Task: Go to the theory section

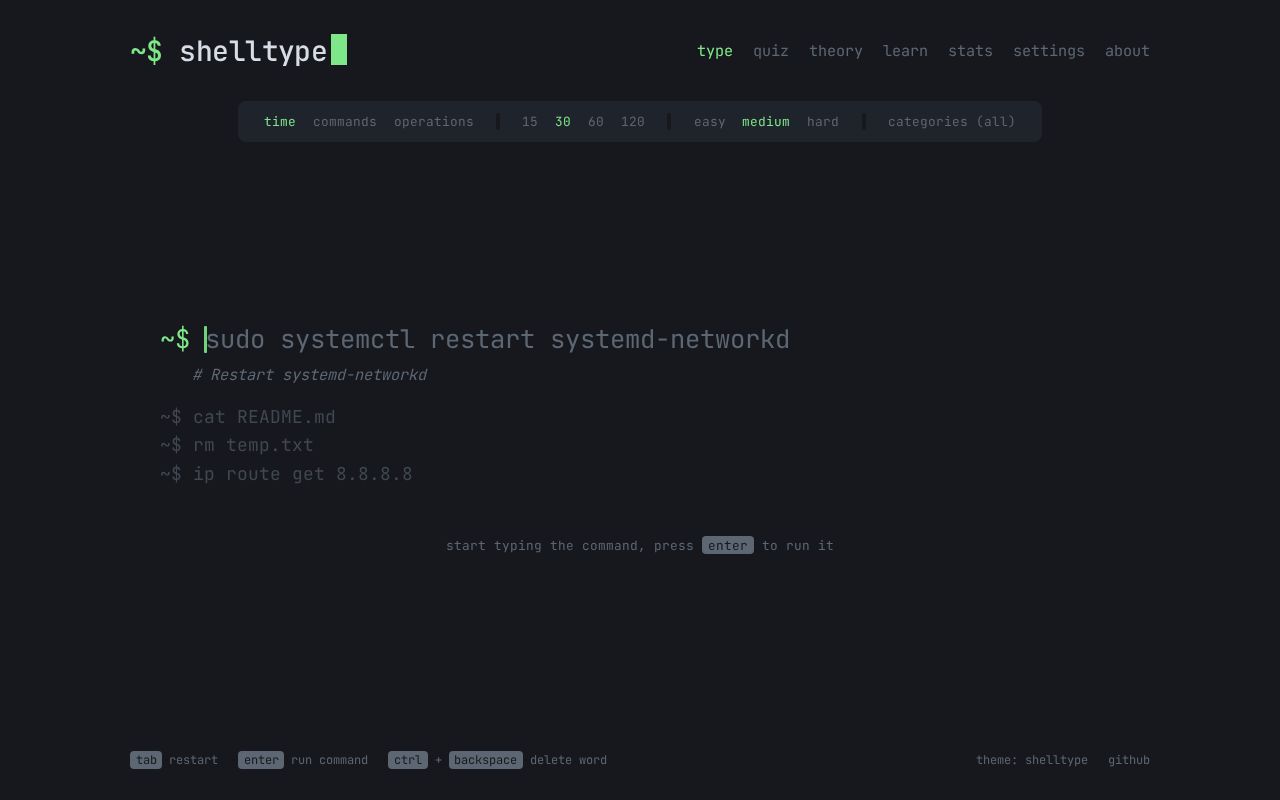Action: coord(836,51)
